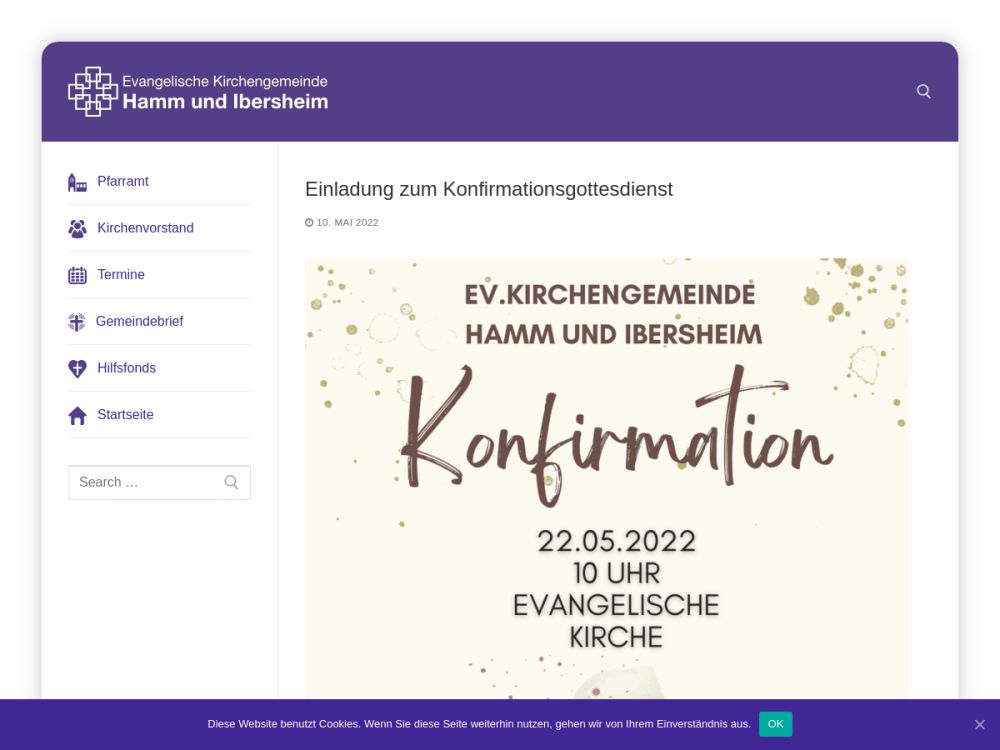Open the "Einladung zum Konfirmationsgottesdienst" article heading

(488, 189)
